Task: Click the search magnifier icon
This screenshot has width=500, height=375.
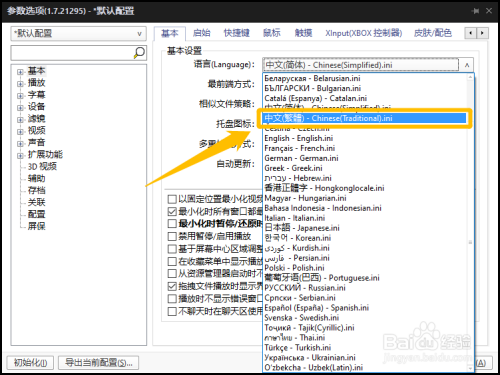Action: point(139,53)
